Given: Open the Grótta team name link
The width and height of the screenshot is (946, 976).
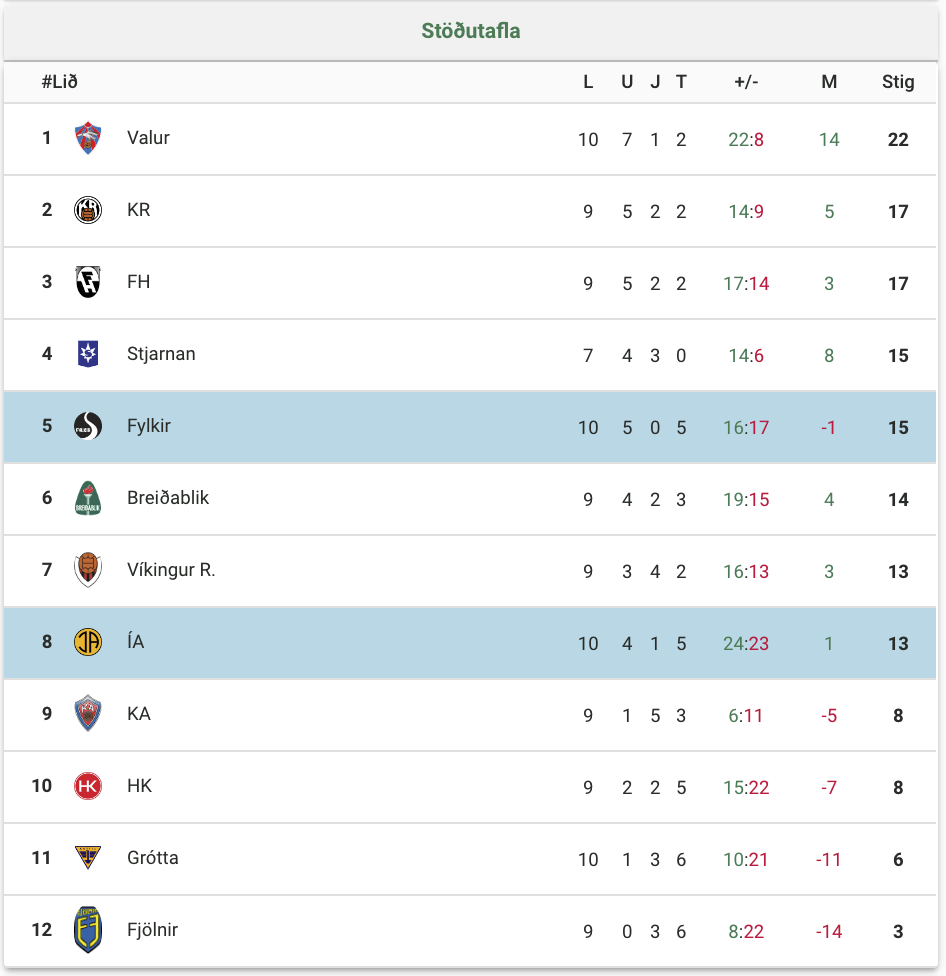Looking at the screenshot, I should point(152,857).
